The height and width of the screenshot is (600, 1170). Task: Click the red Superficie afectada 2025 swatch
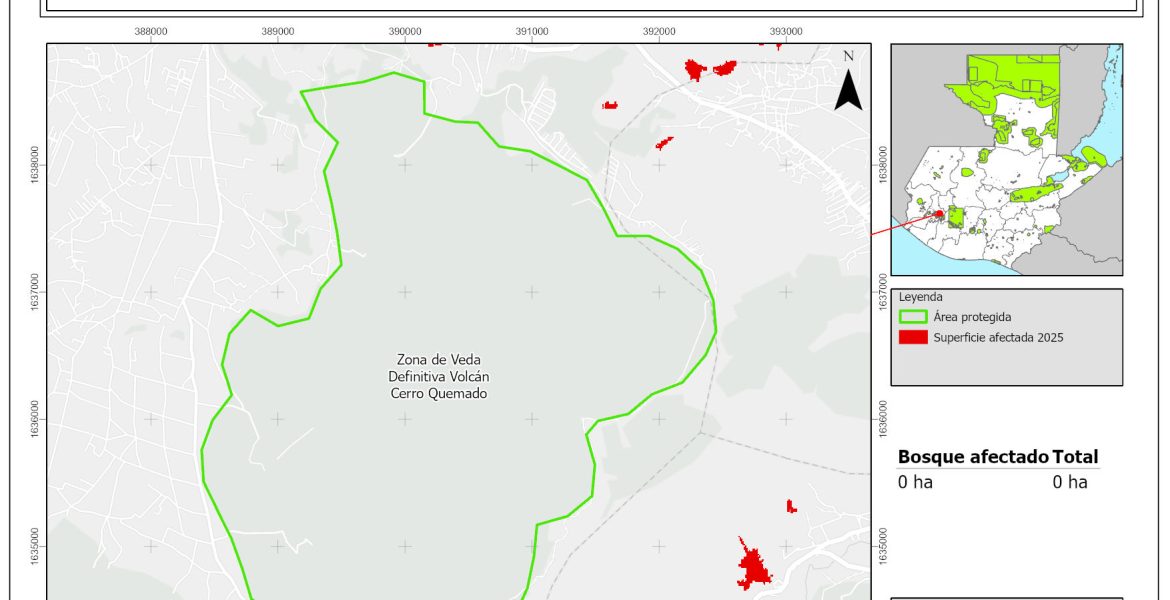tap(912, 338)
